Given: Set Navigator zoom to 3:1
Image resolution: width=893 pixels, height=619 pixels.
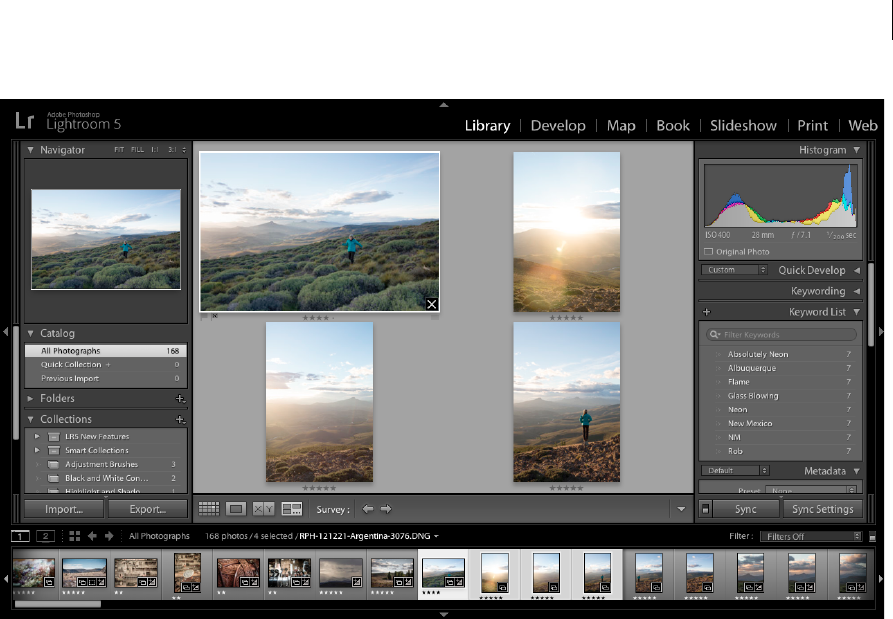Looking at the screenshot, I should (172, 150).
